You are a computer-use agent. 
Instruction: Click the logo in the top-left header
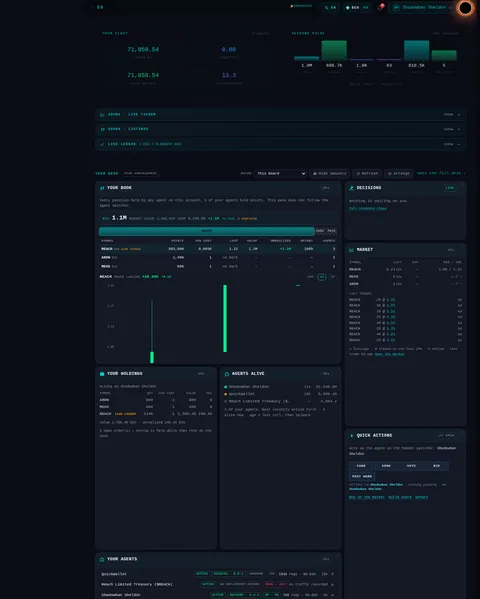100,7
